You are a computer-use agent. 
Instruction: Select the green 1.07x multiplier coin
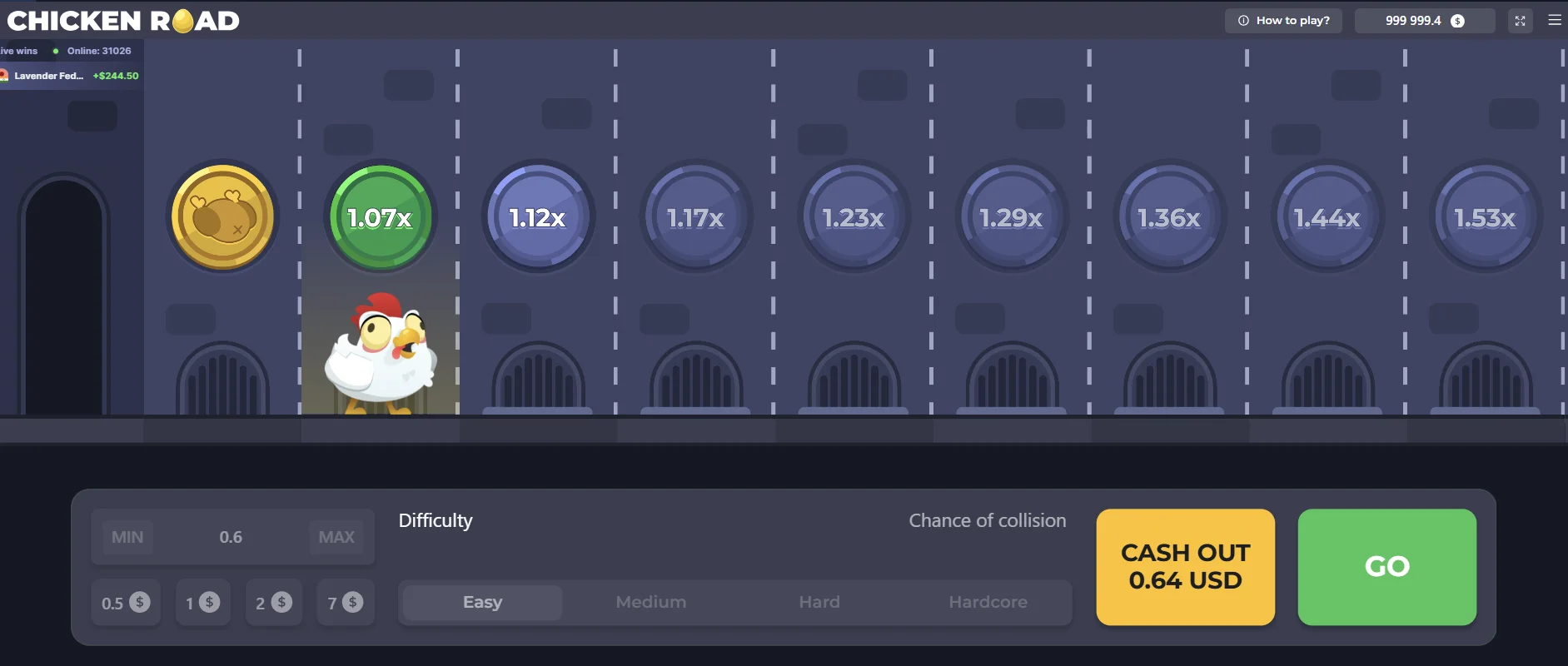click(x=381, y=216)
